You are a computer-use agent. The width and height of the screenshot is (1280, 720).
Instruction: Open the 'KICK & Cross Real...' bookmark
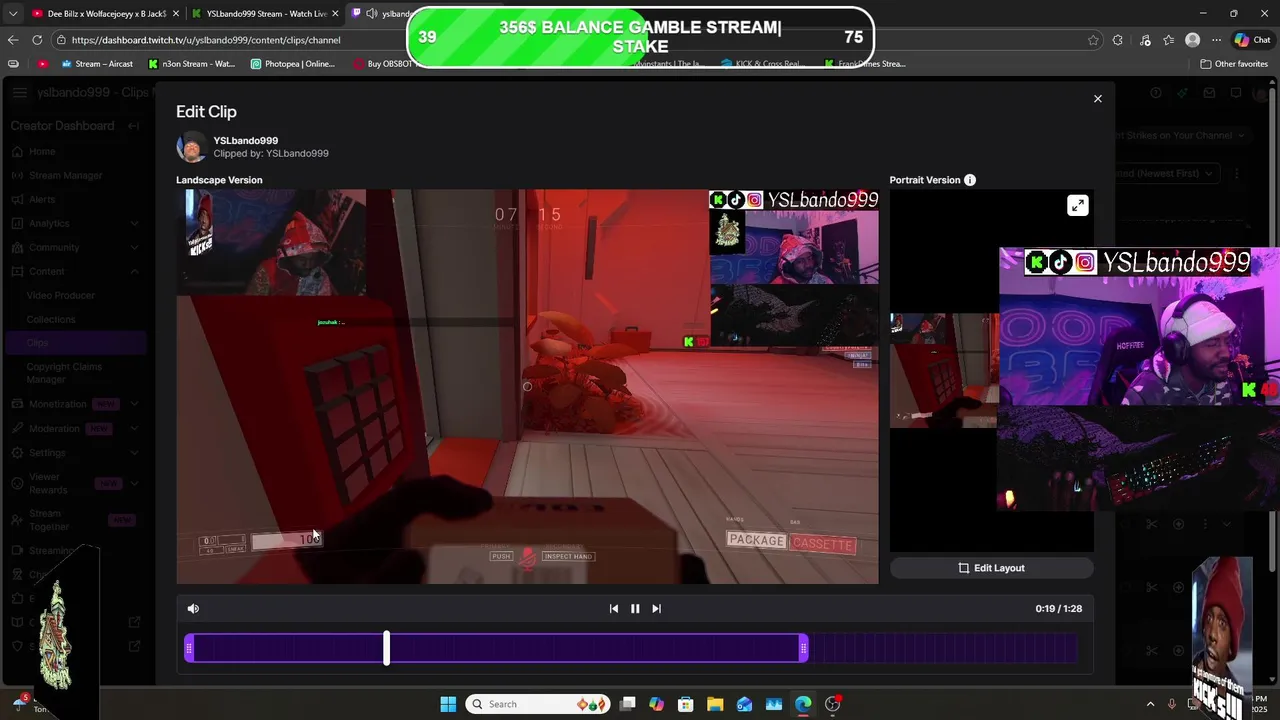762,64
